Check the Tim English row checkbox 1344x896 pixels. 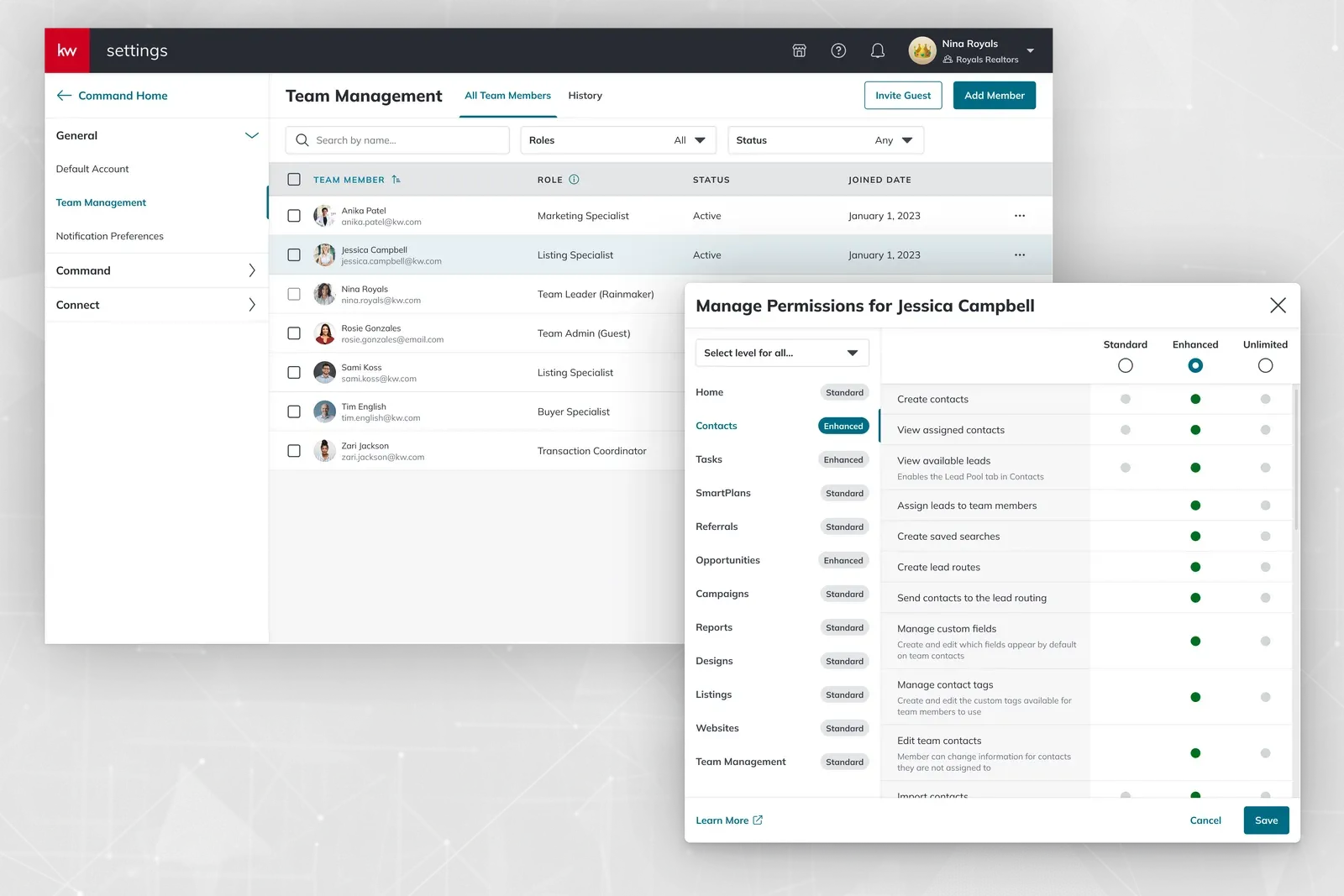pyautogui.click(x=294, y=411)
